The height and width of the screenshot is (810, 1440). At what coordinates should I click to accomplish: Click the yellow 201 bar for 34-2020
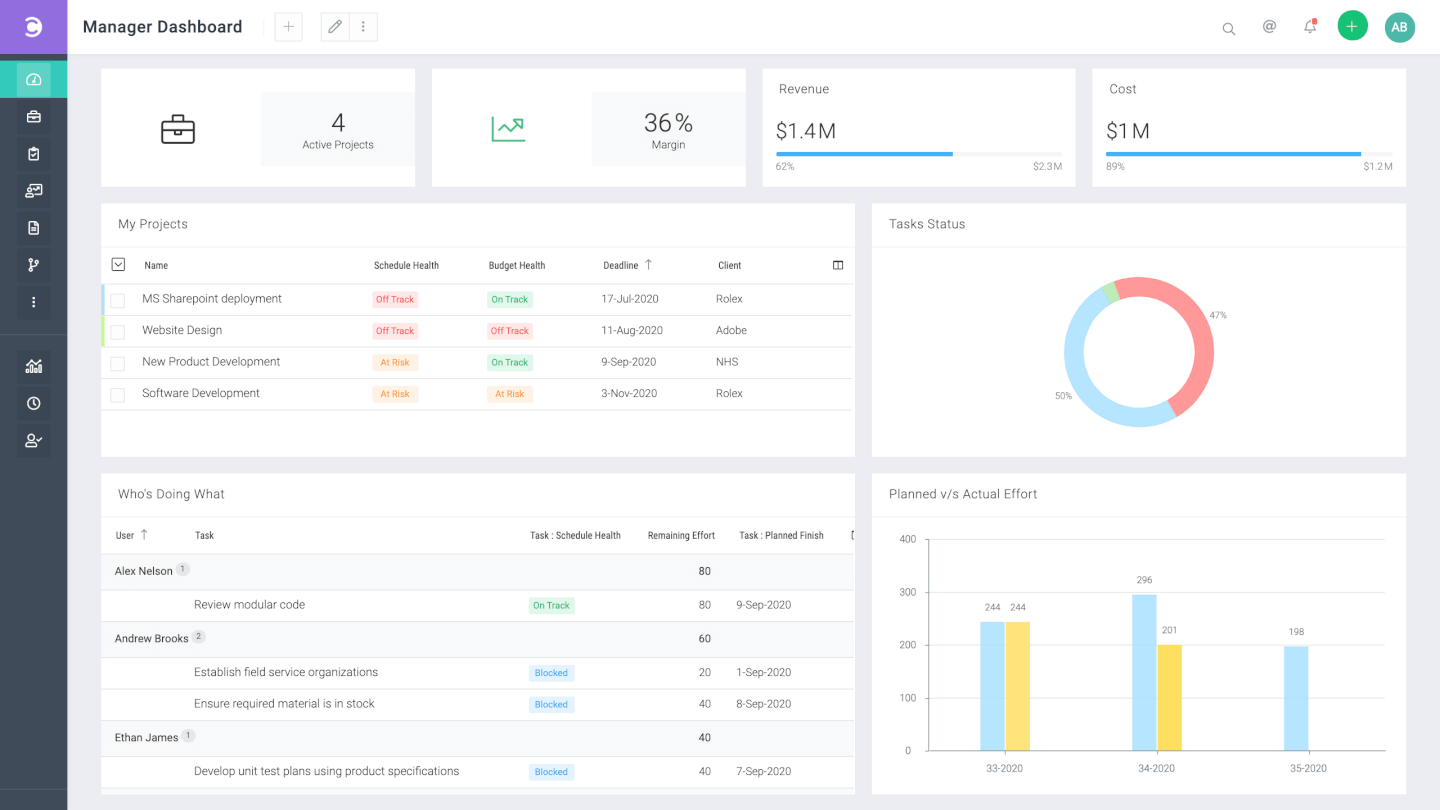1169,697
